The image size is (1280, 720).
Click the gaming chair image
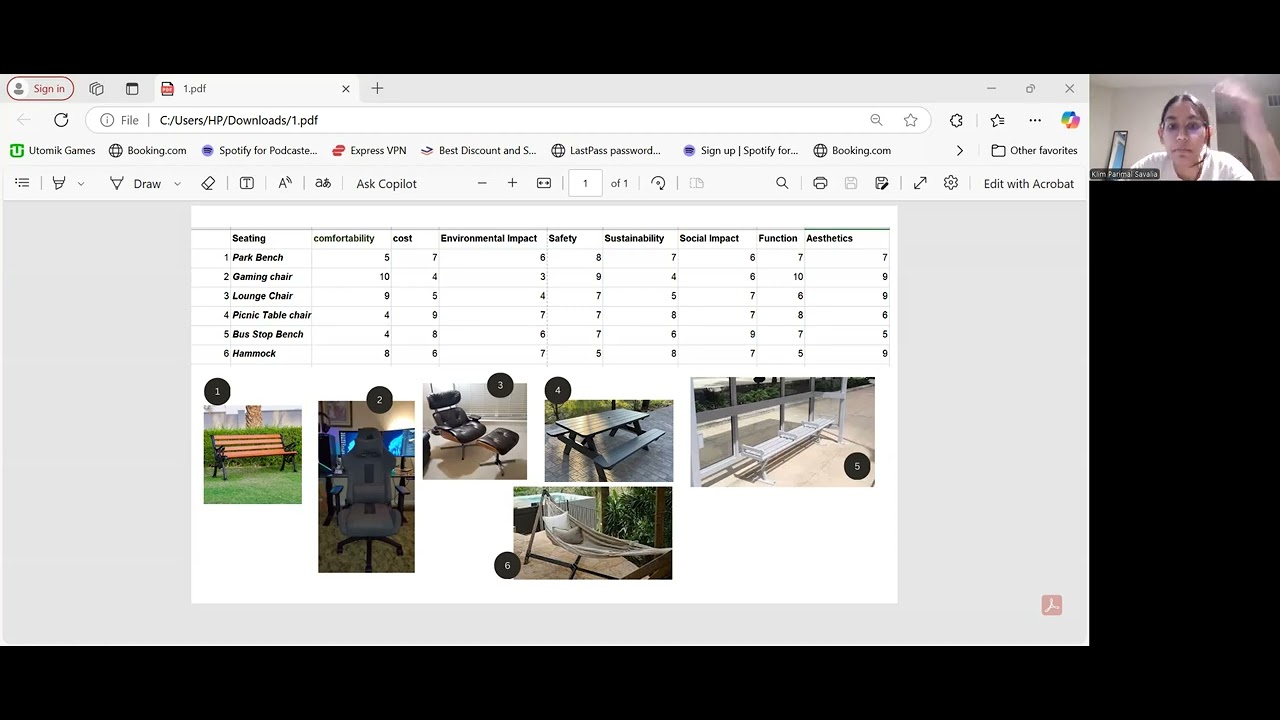(366, 487)
